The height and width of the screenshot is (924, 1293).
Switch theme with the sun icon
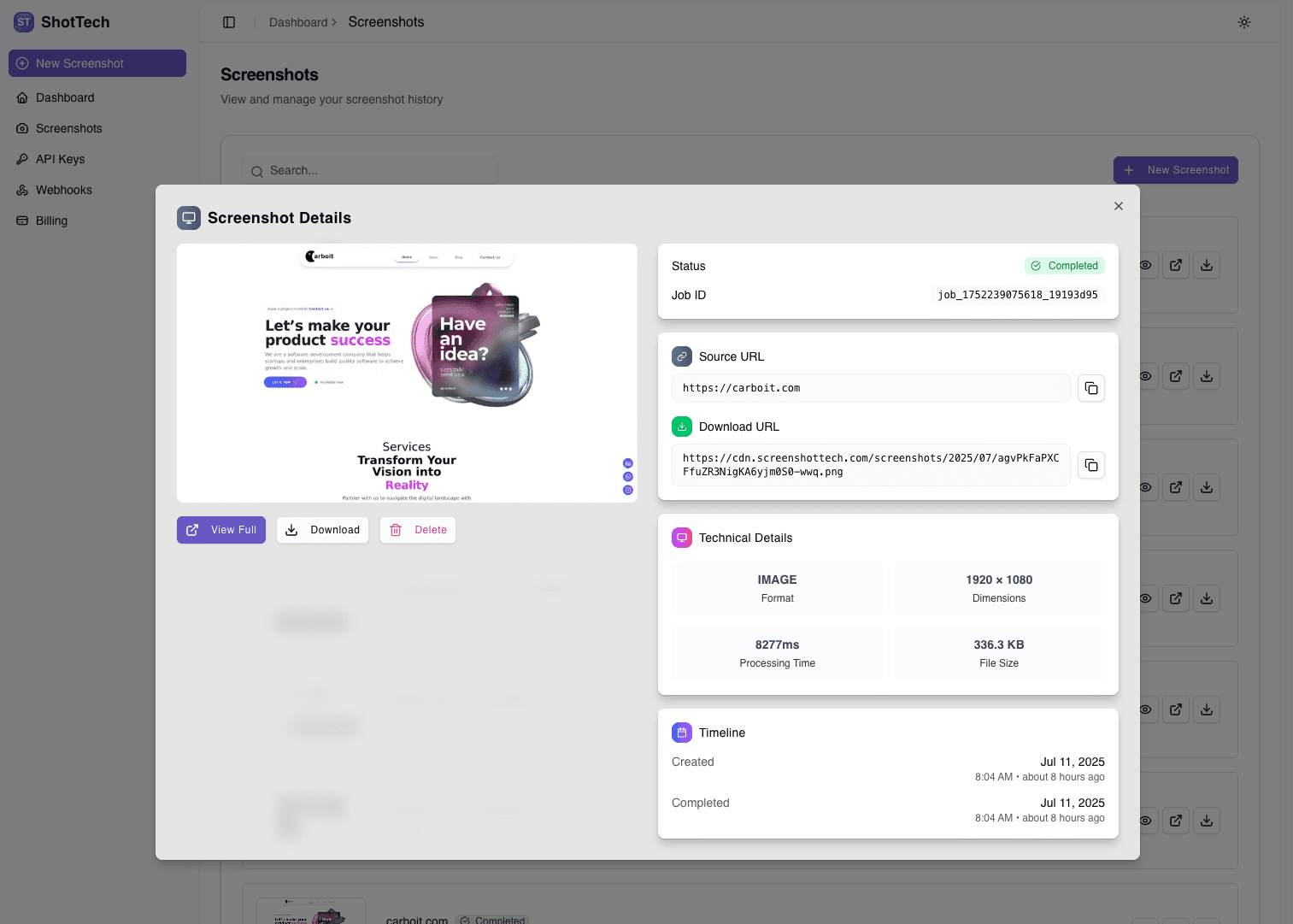pyautogui.click(x=1244, y=22)
